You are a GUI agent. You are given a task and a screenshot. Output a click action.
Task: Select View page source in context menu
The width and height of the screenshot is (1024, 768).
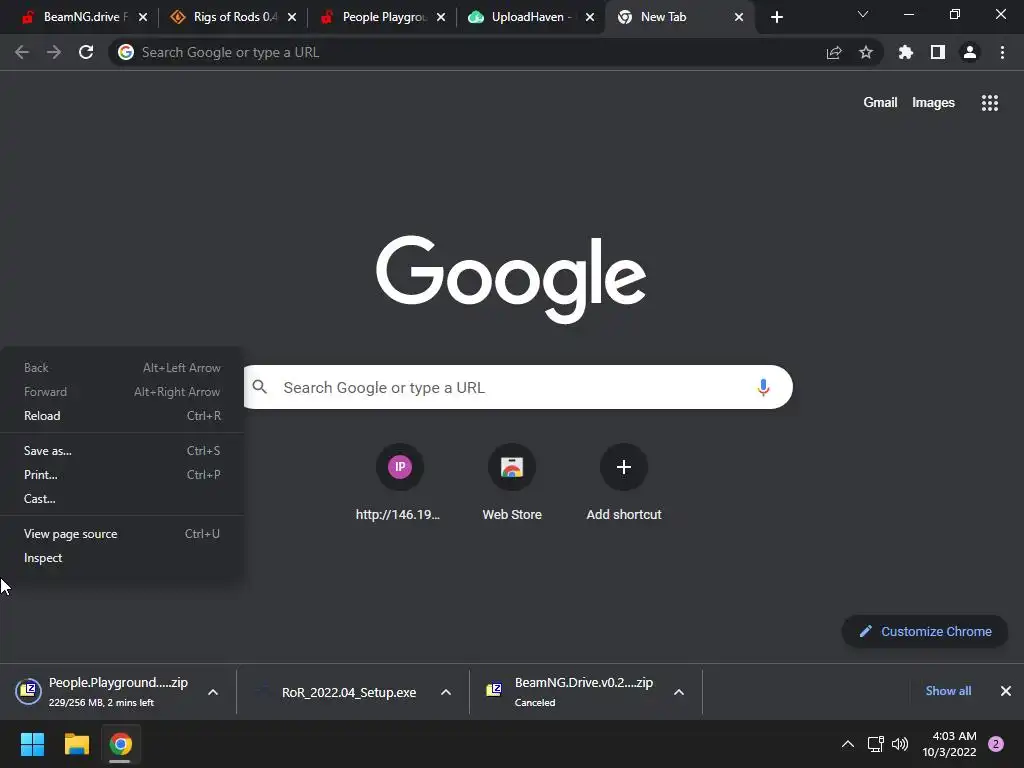[122, 534]
